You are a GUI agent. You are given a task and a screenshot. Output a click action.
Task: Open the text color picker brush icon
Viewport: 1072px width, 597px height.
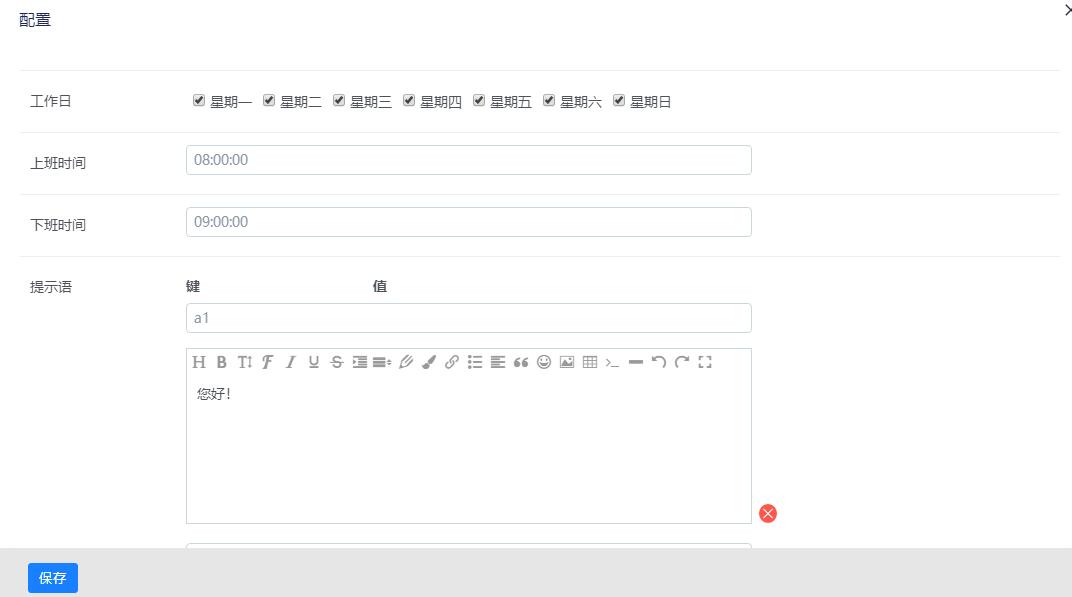pyautogui.click(x=429, y=362)
